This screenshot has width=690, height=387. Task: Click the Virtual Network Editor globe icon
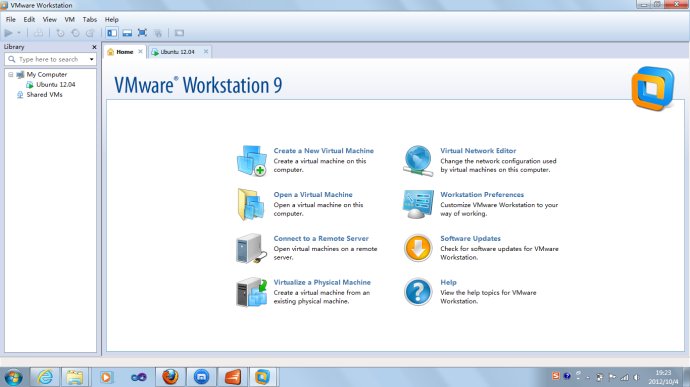click(418, 161)
